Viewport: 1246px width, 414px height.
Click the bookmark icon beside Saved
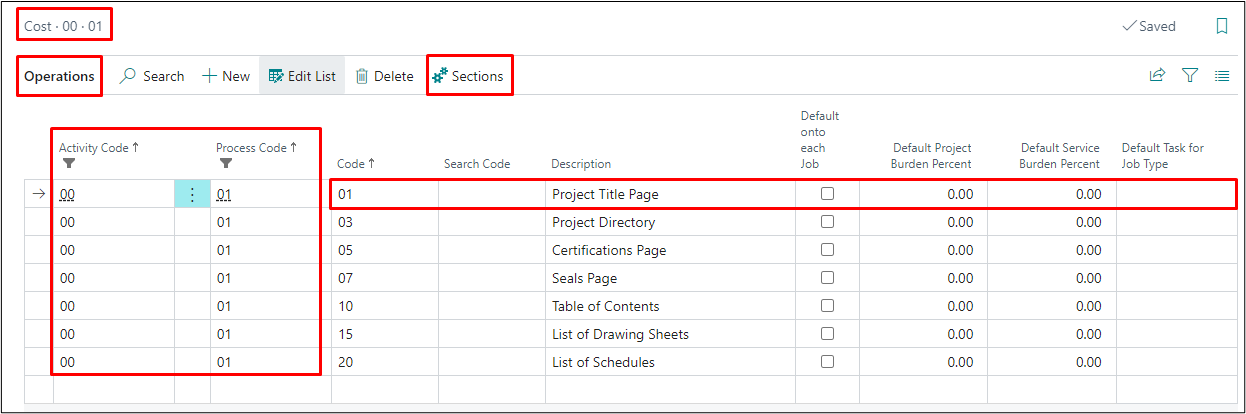[1221, 27]
